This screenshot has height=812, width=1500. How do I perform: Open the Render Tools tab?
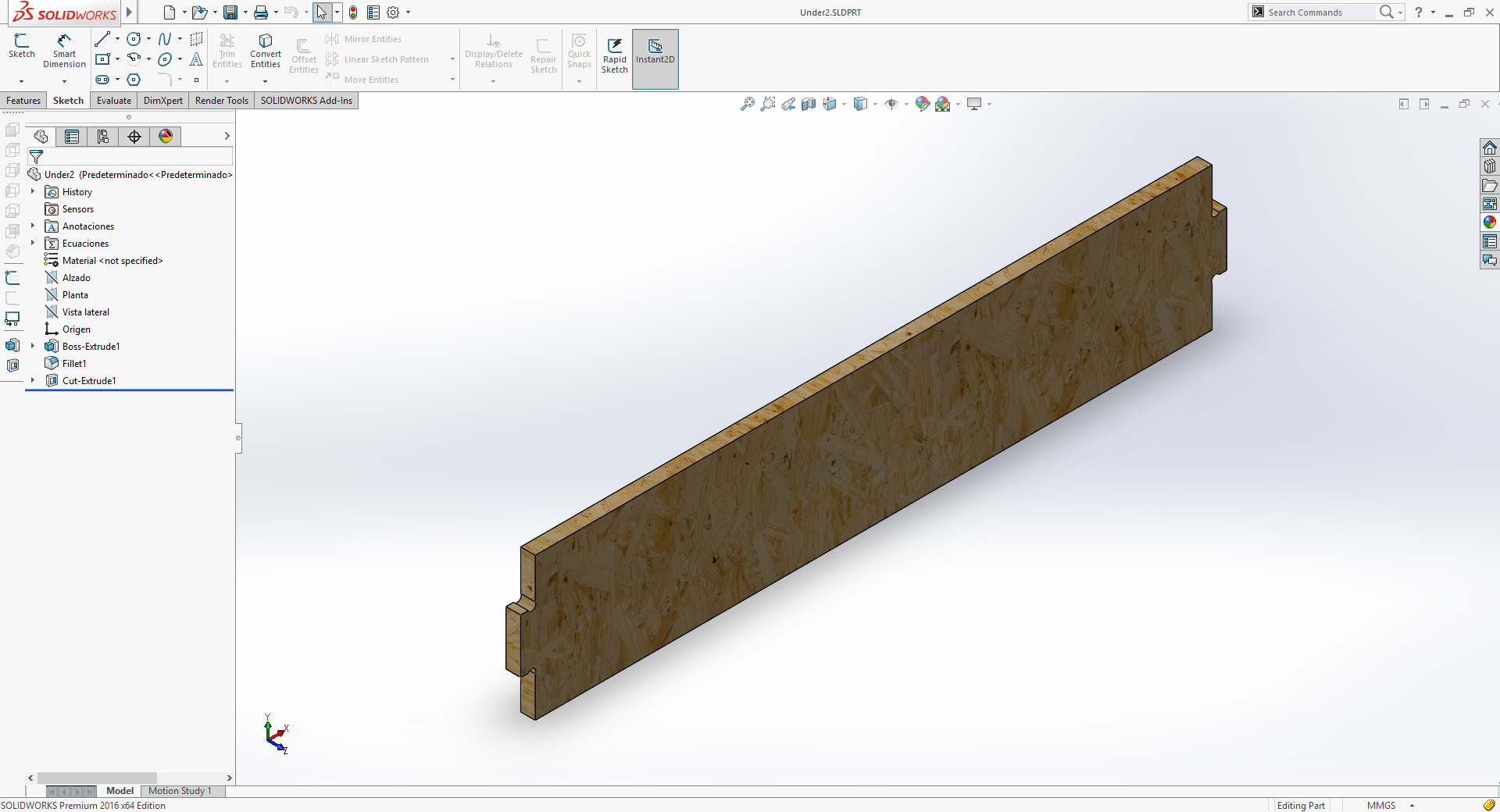(222, 101)
